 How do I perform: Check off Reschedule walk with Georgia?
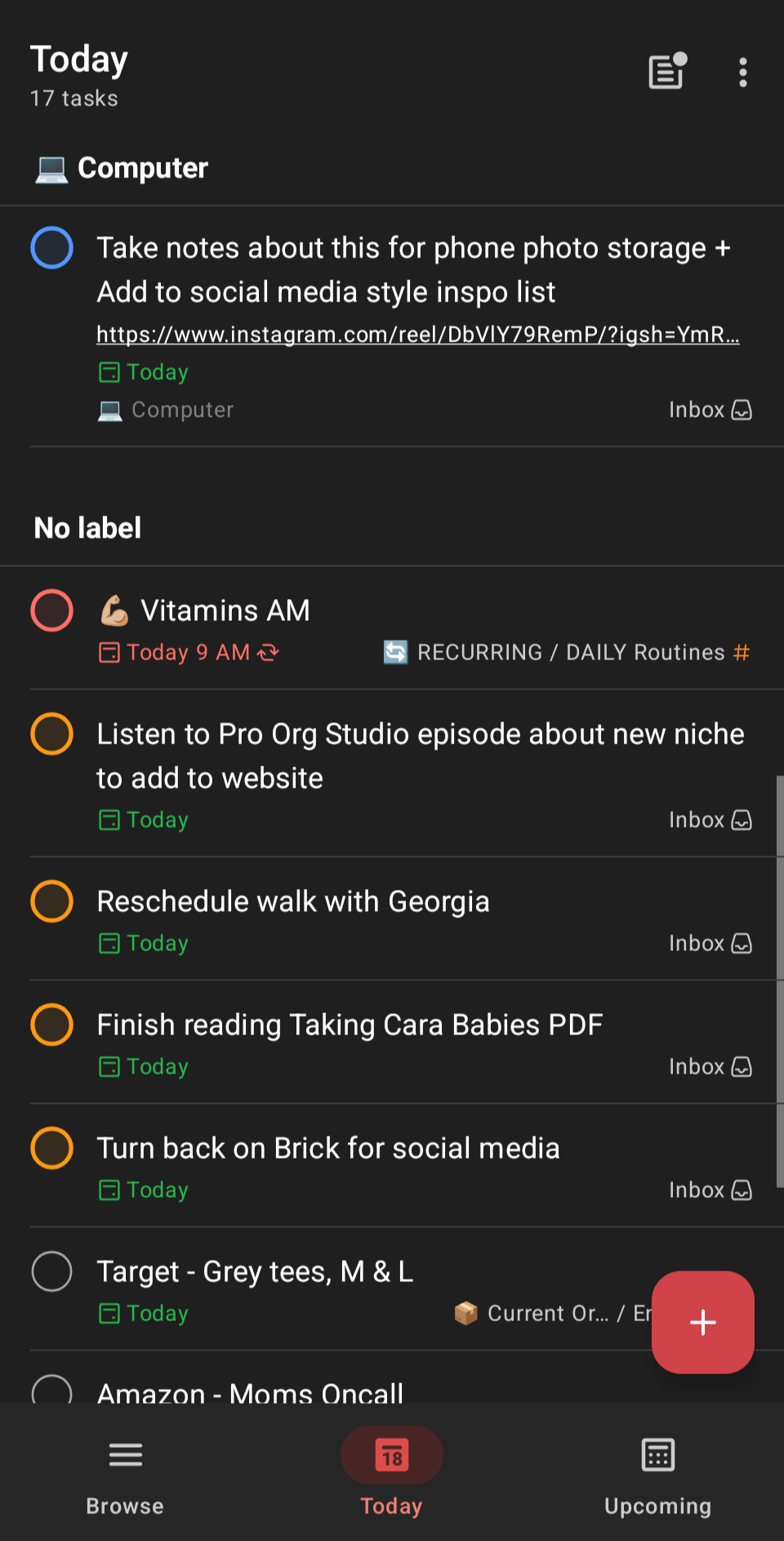click(51, 901)
